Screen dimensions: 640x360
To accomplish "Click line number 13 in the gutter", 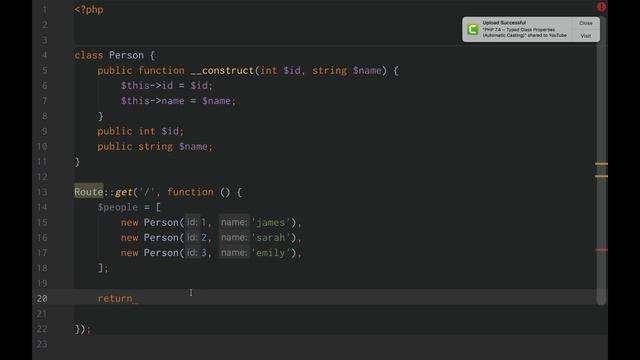I will pos(42,192).
